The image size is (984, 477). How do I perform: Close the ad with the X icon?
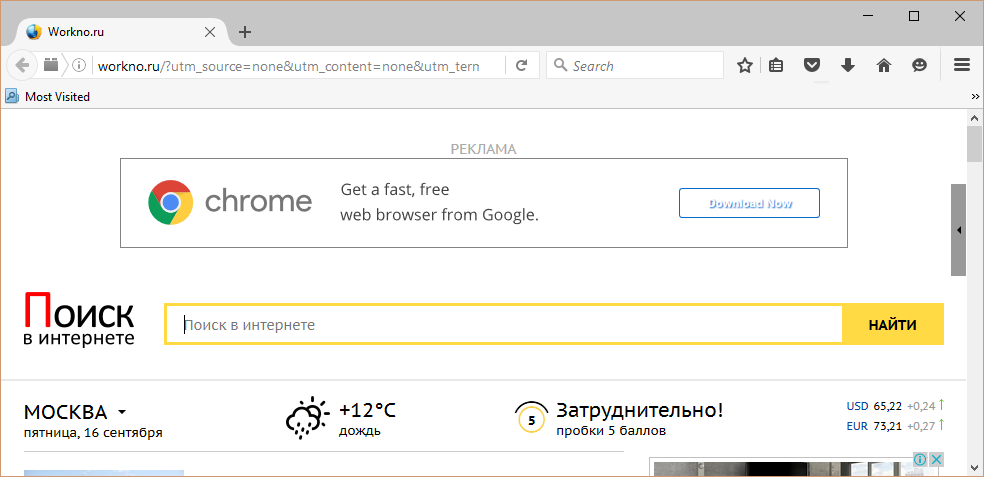[937, 459]
